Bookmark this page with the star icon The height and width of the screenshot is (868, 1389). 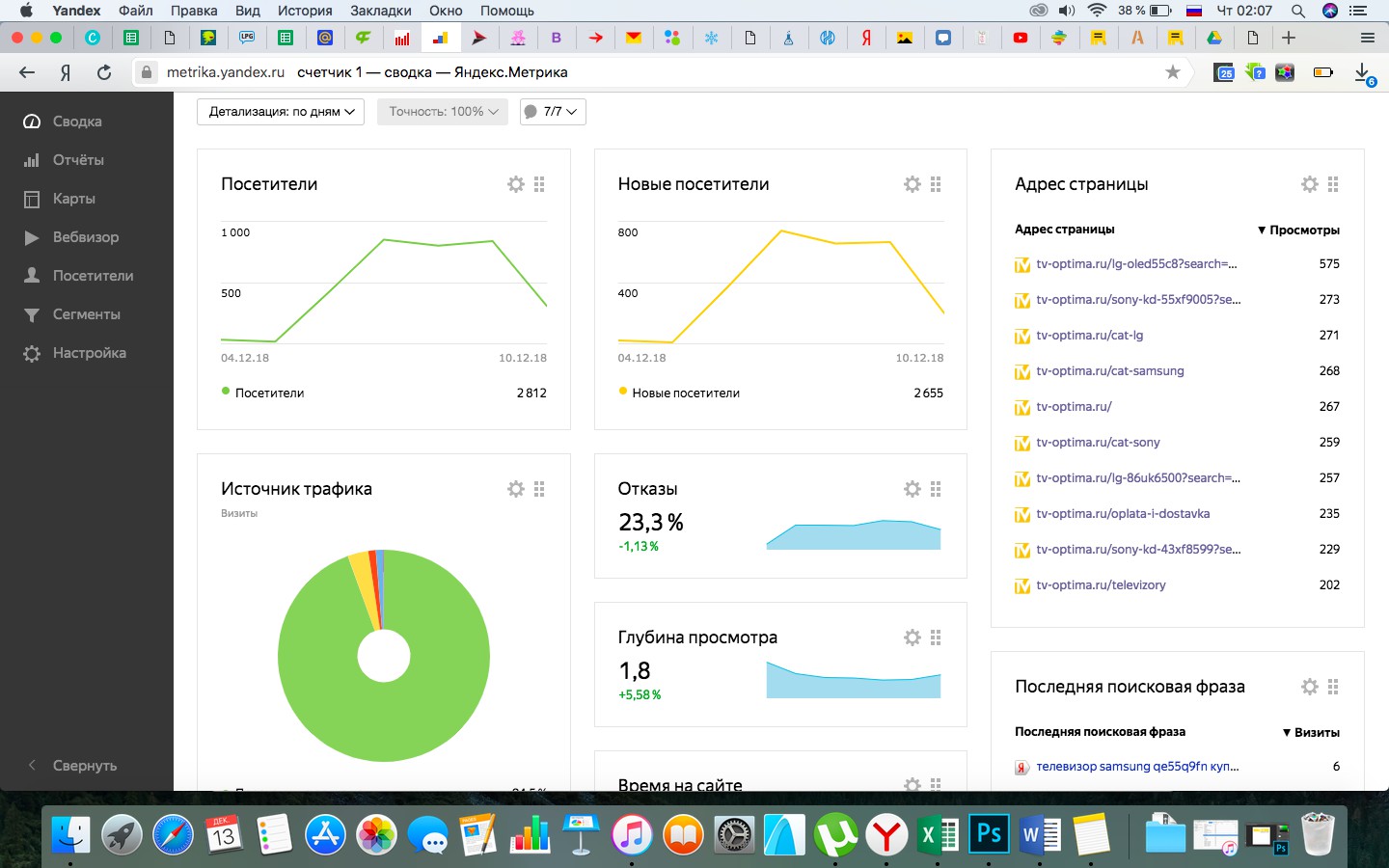point(1173,72)
